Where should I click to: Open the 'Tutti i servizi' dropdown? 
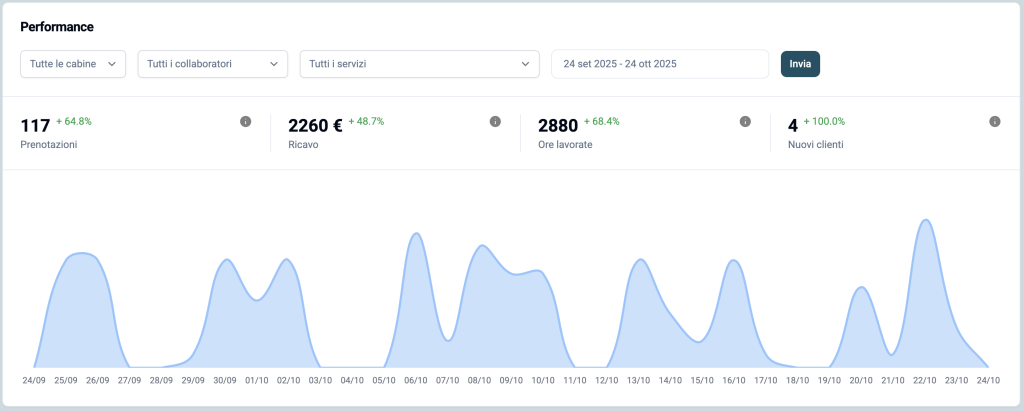pos(419,64)
